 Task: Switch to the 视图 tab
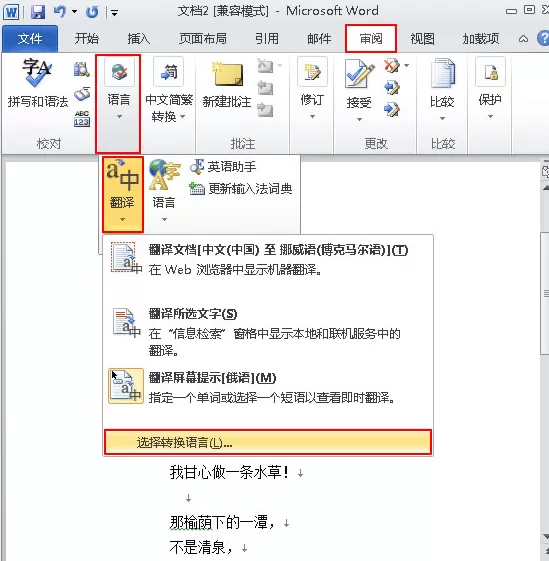(423, 38)
